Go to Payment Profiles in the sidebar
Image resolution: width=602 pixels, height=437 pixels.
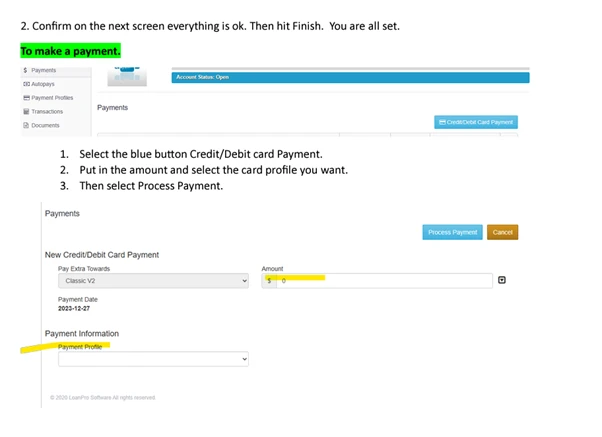(x=51, y=98)
